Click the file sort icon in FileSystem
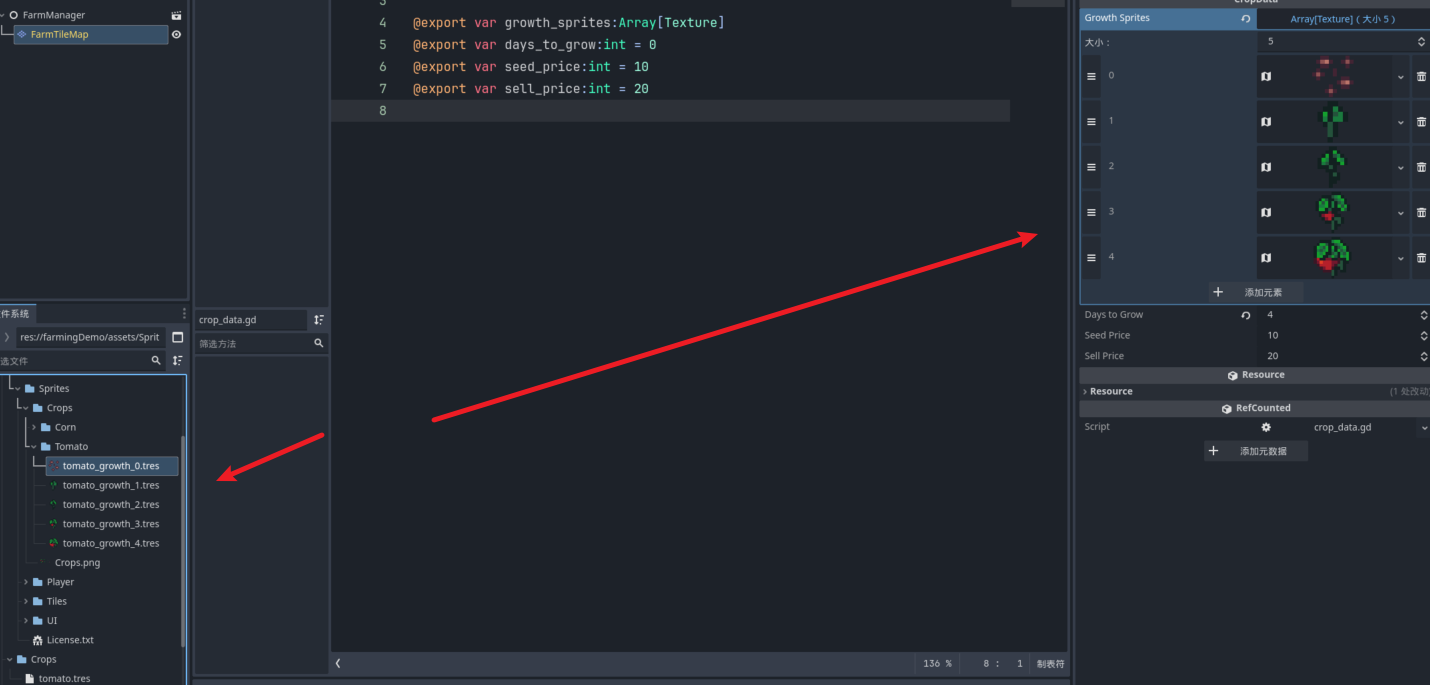Screen dimensions: 1430x685 177,360
